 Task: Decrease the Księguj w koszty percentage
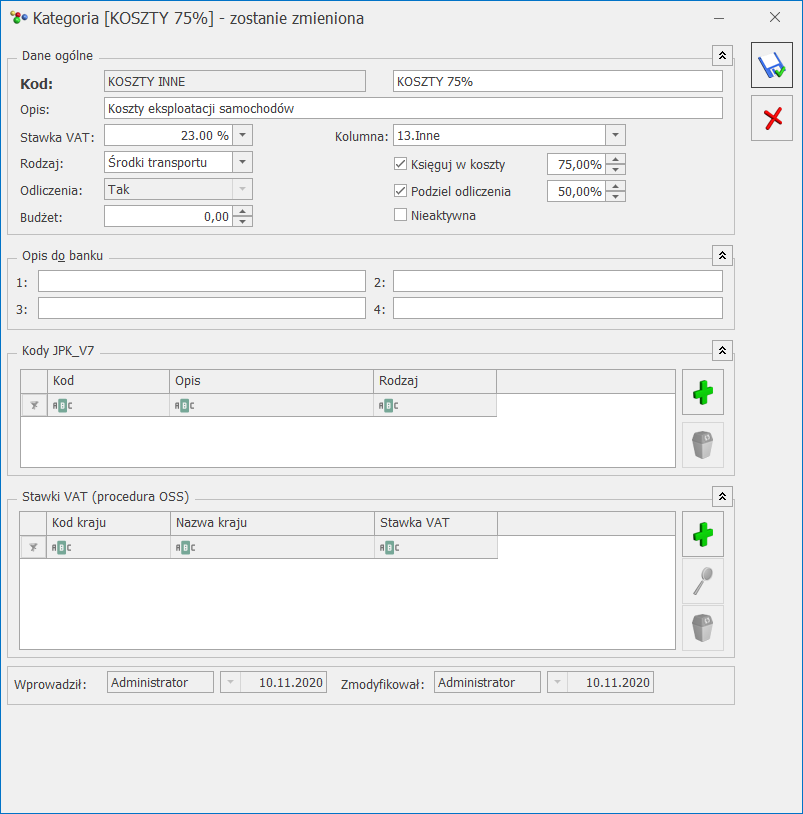click(615, 169)
